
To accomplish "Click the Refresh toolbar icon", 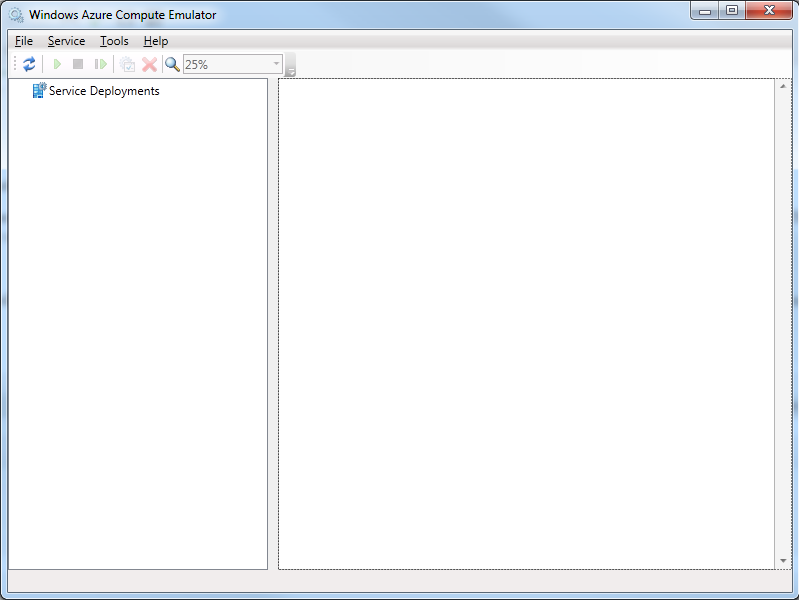I will [x=29, y=64].
